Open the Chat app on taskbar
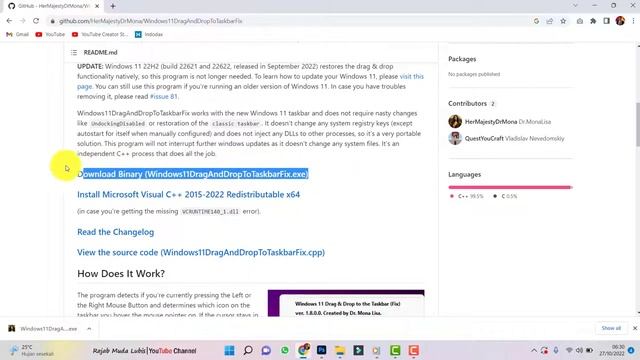Viewport: 640px width, 360px height. (266, 350)
